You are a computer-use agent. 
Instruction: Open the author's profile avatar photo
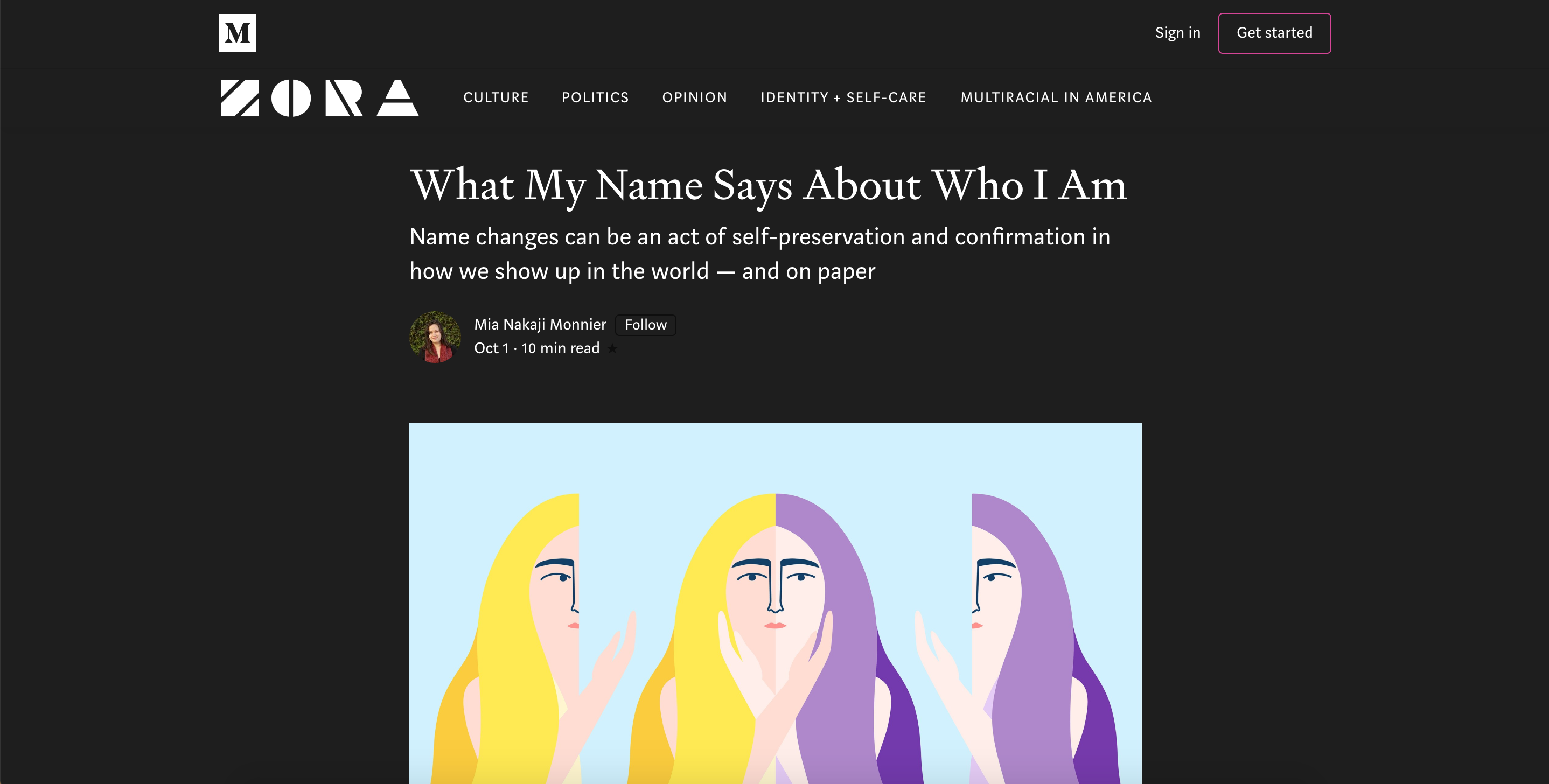[x=435, y=337]
